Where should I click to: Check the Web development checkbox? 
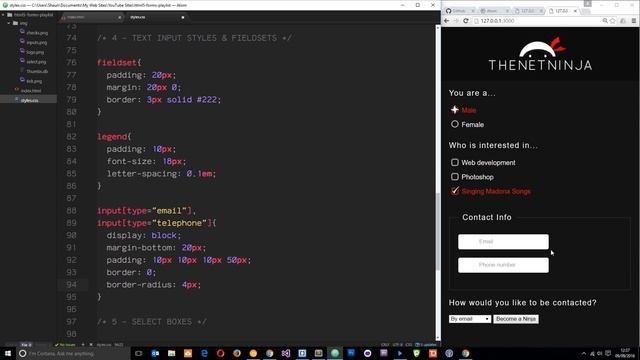(455, 162)
